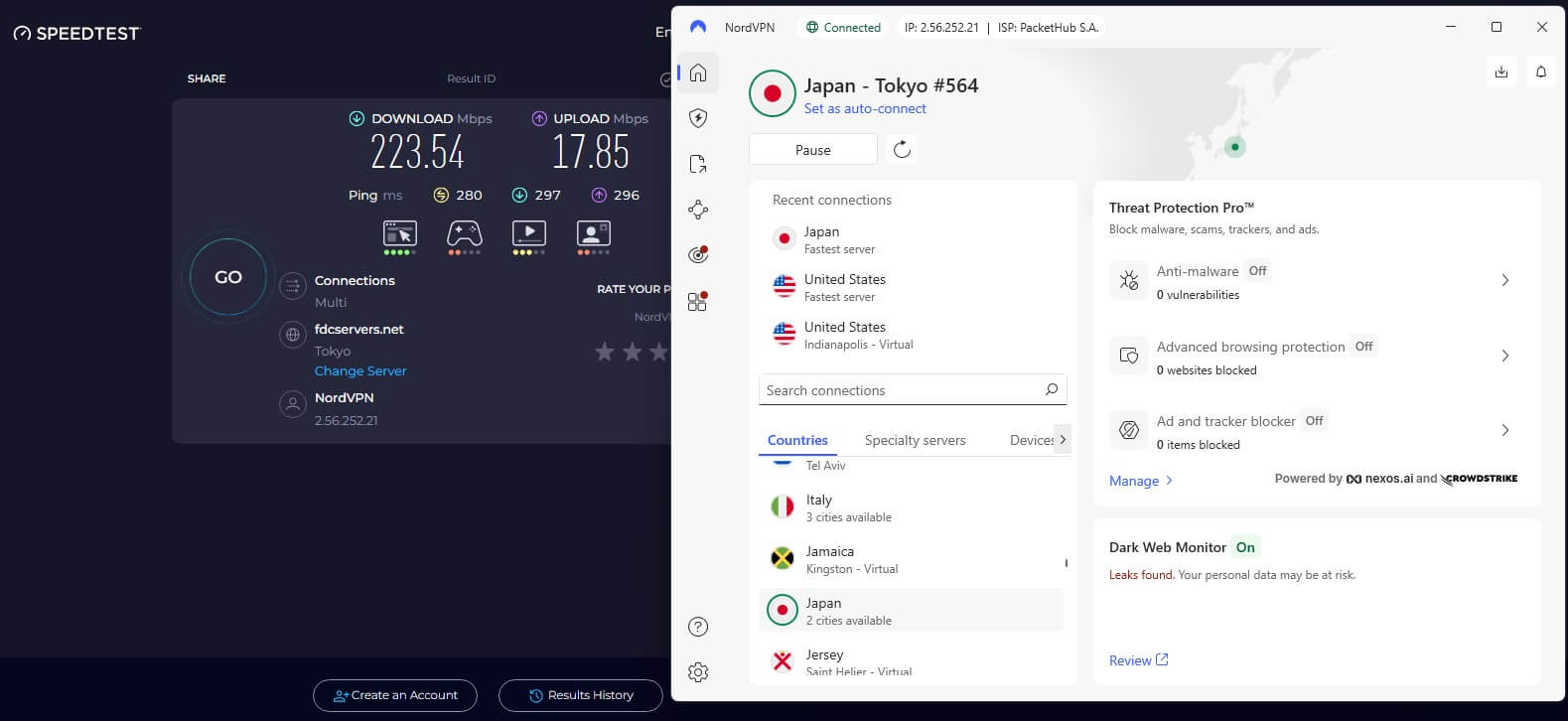Click into the Search connections field
The width and height of the screenshot is (1568, 721).
[913, 389]
